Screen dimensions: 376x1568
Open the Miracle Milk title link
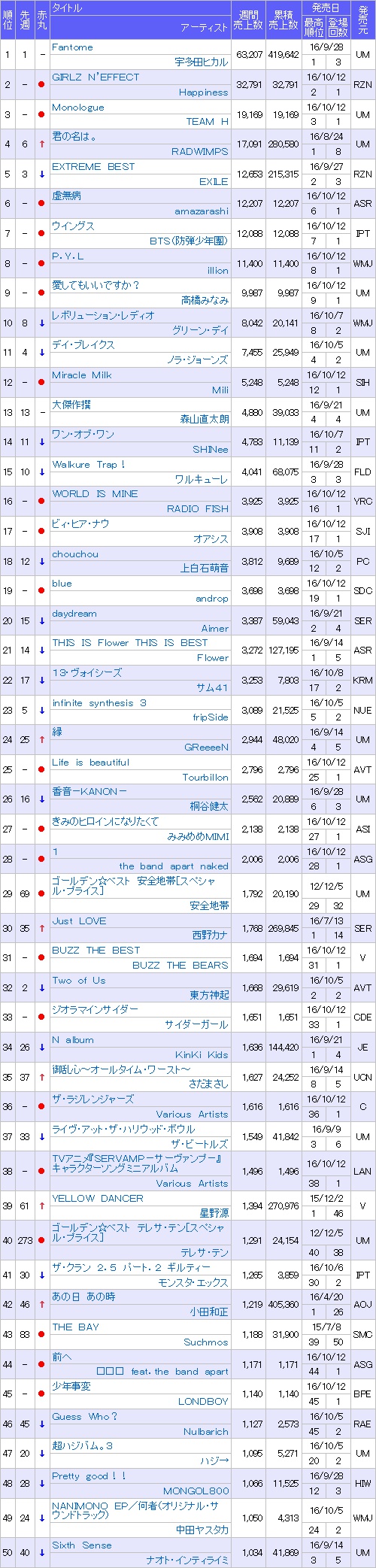coord(82,375)
